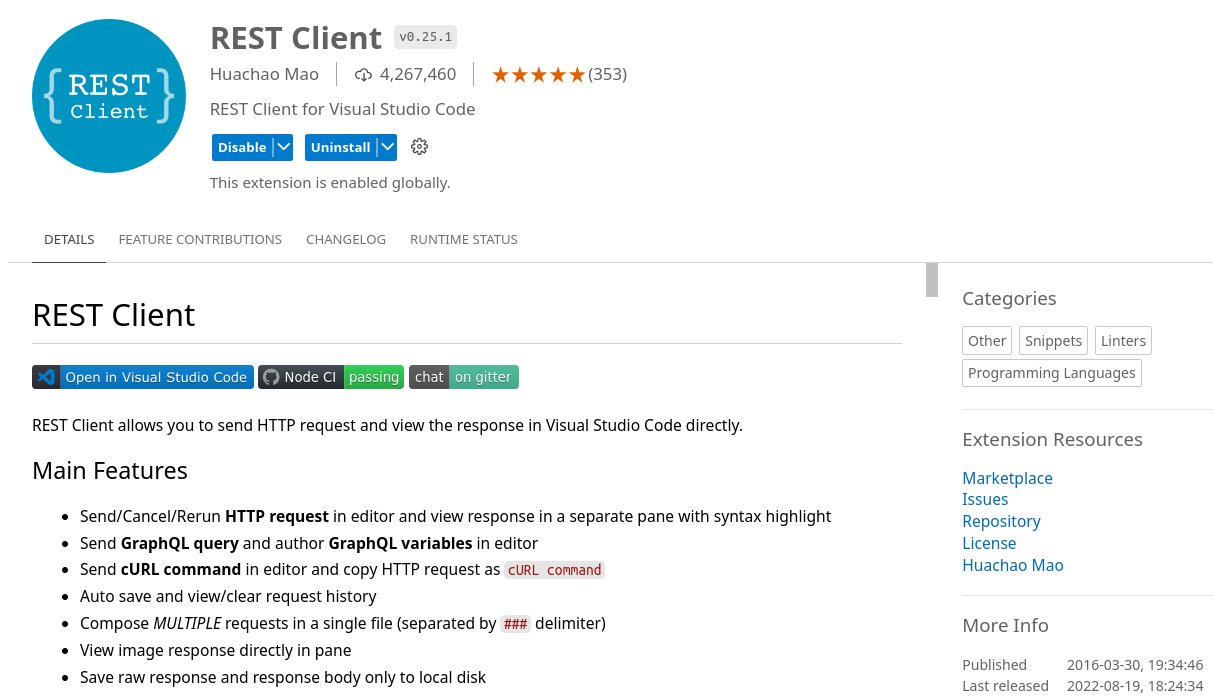Open Huachao Mao link under Extension Resources

tap(1013, 566)
